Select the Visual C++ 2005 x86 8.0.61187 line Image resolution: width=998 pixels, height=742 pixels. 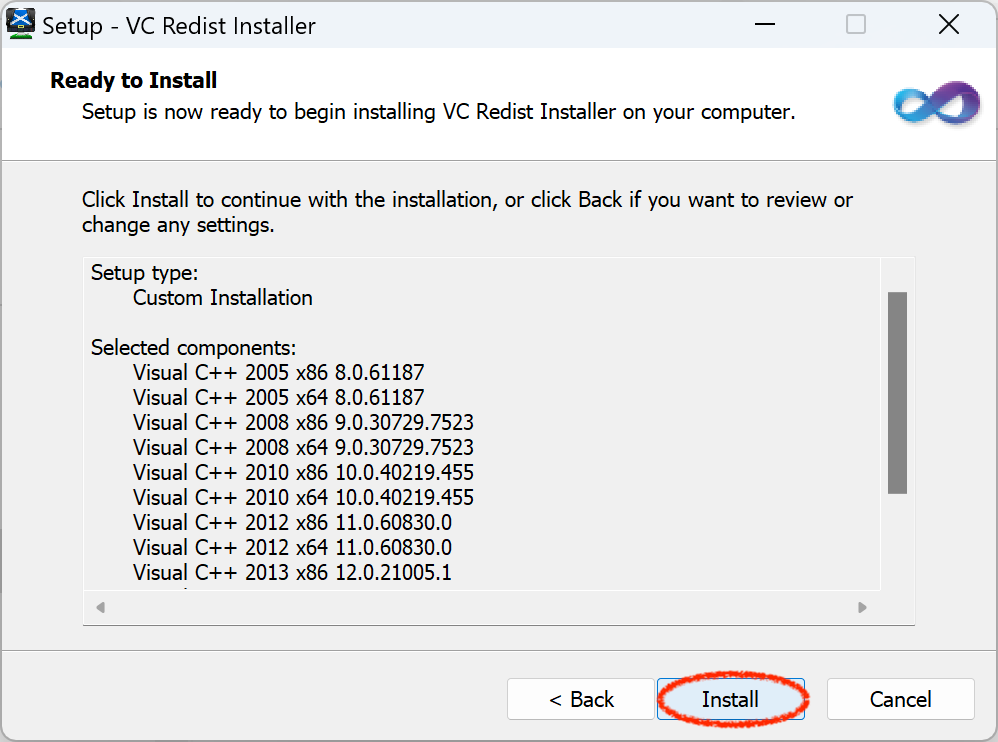278,372
